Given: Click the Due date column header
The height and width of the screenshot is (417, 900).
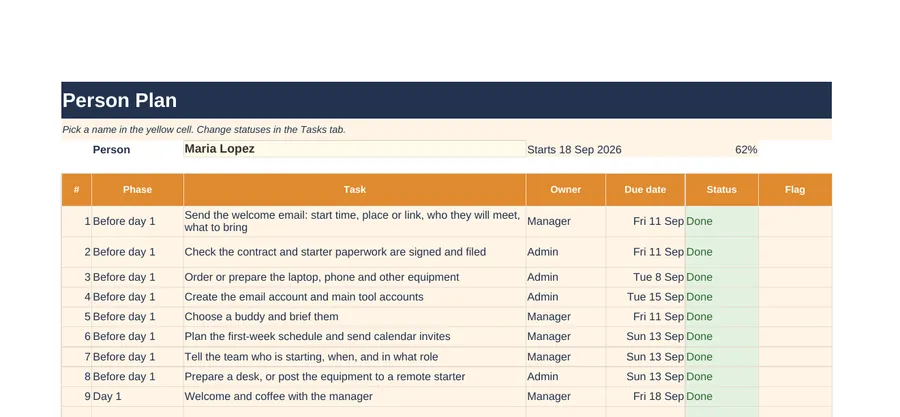Looking at the screenshot, I should pyautogui.click(x=645, y=190).
